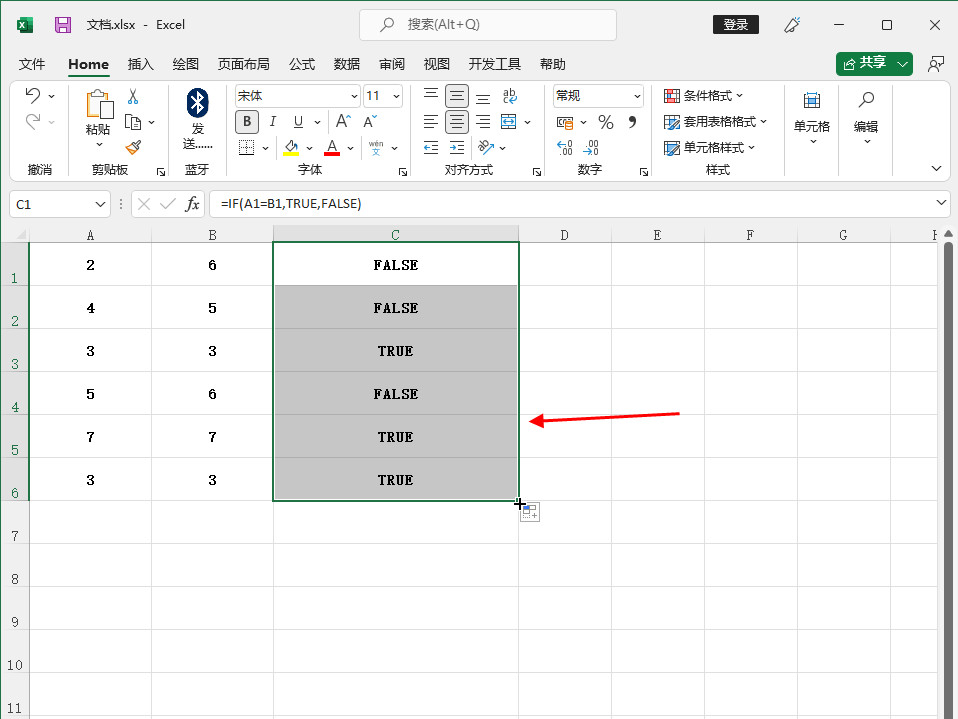
Task: Click the Insert Function fx icon
Action: tap(192, 204)
